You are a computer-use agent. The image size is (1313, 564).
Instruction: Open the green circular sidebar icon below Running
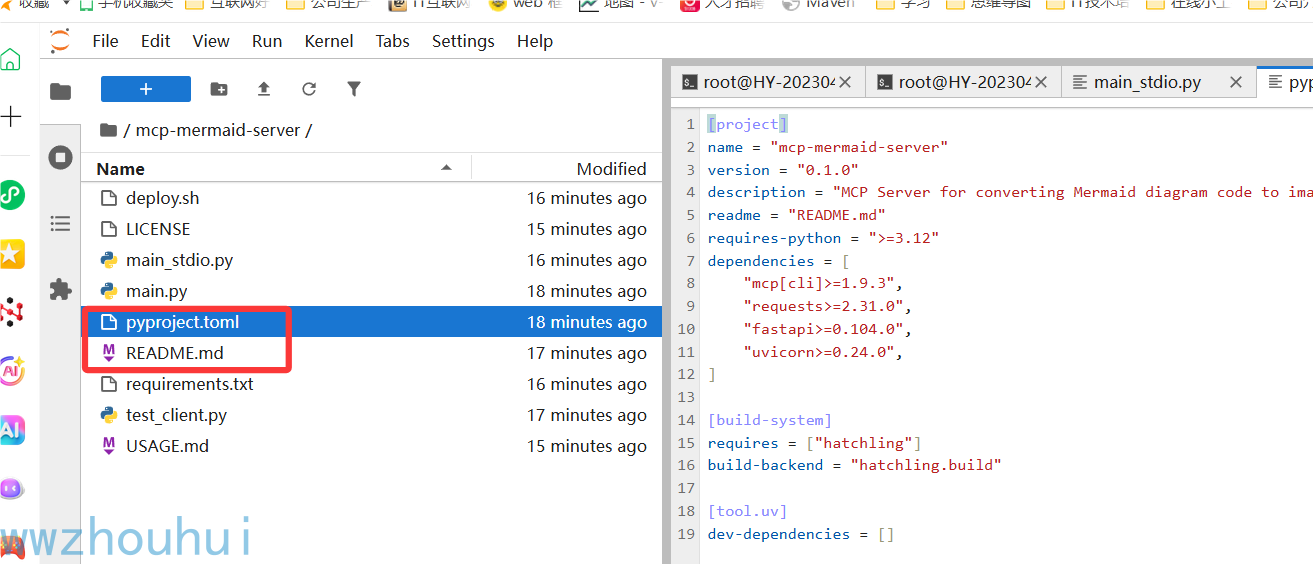pyautogui.click(x=11, y=195)
